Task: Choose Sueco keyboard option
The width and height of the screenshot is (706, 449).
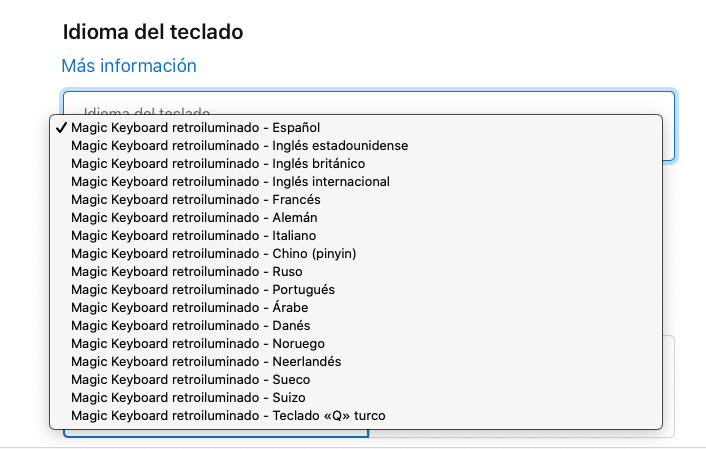Action: (x=190, y=379)
